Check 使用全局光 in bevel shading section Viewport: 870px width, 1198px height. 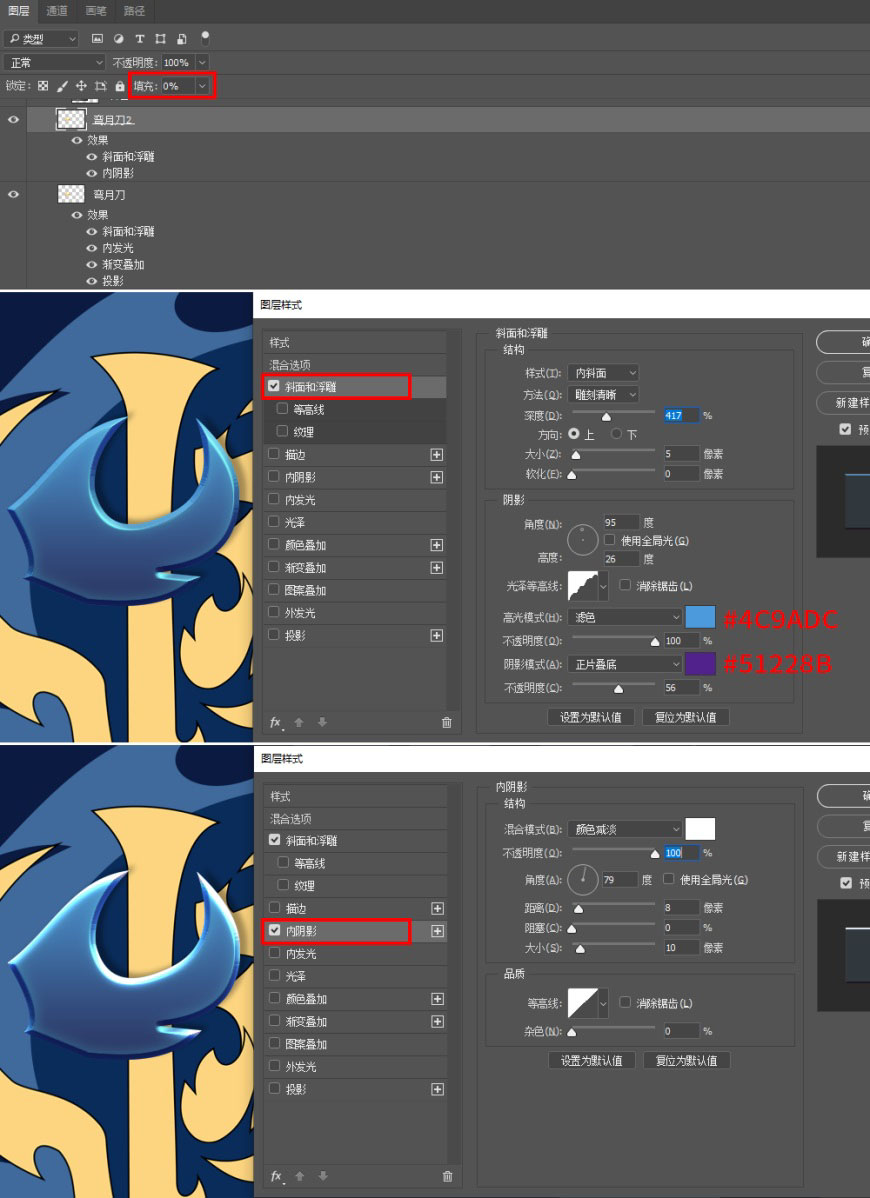pos(610,540)
